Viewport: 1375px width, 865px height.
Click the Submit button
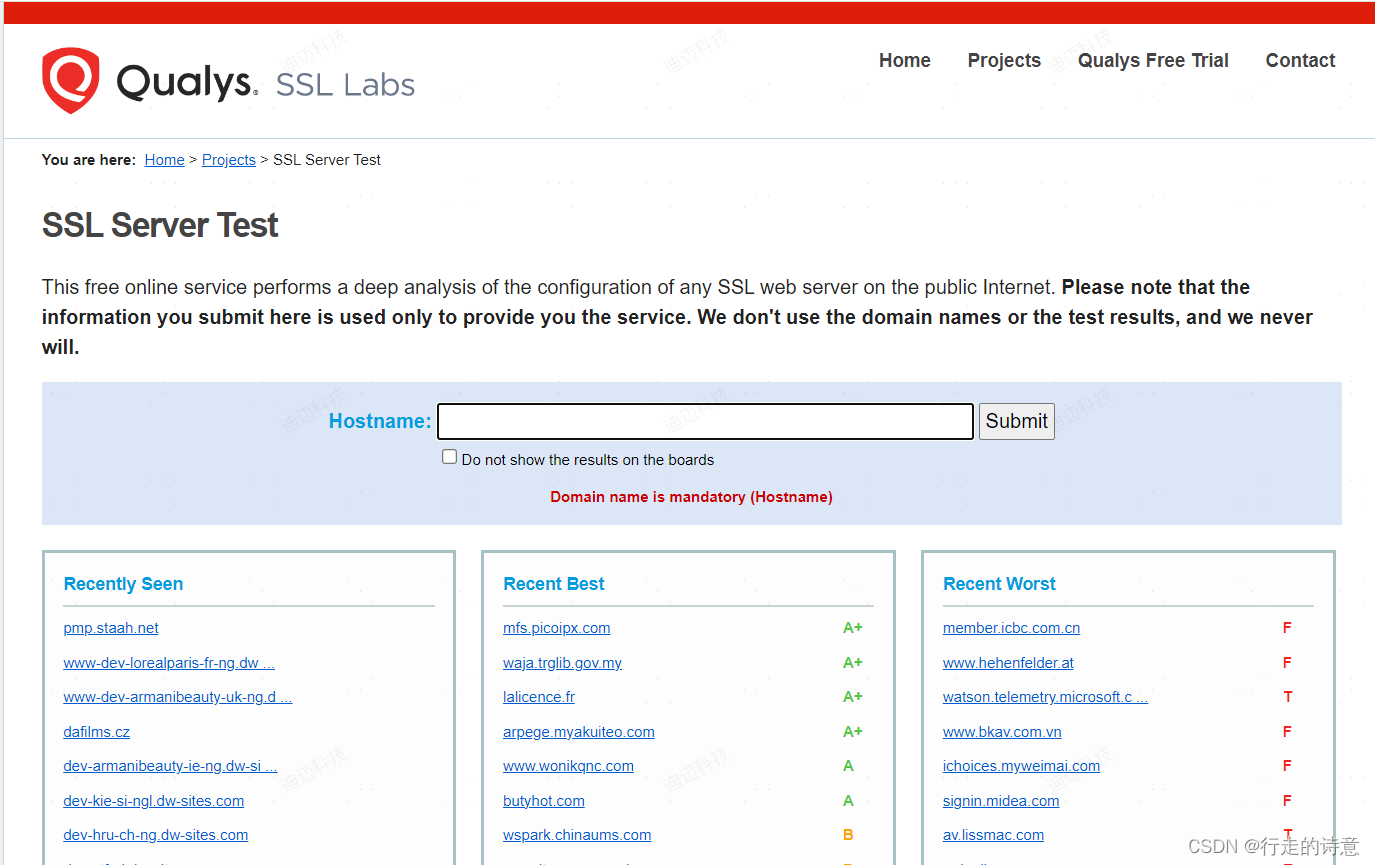[1016, 421]
